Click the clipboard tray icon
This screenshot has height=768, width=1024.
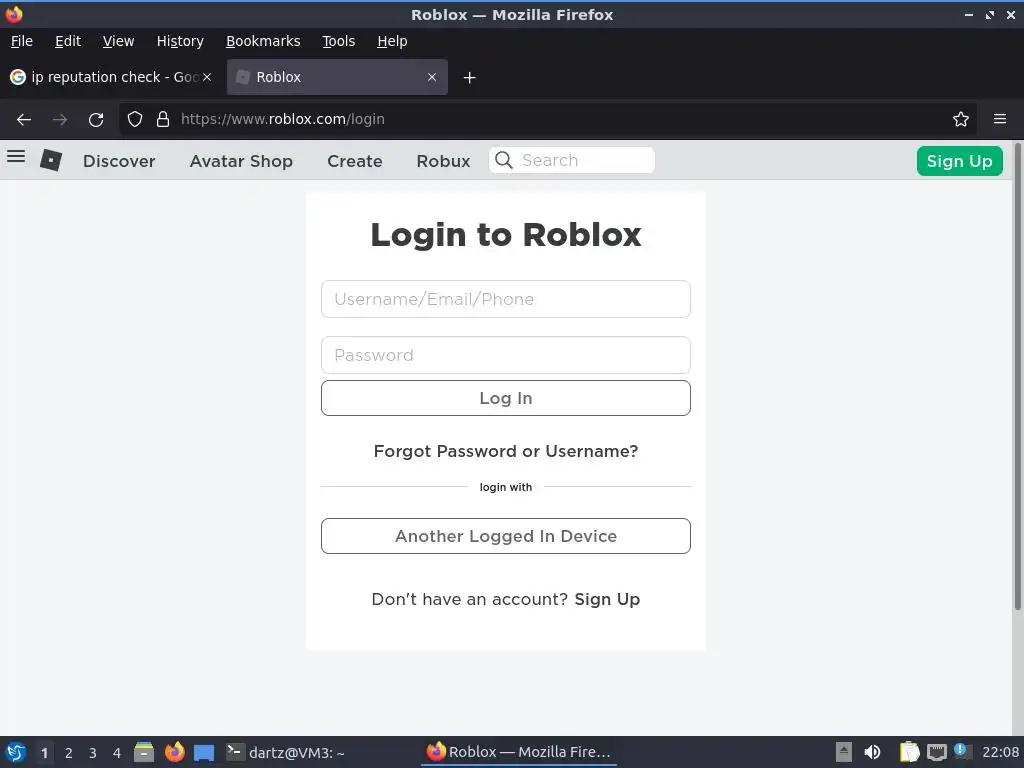click(909, 752)
